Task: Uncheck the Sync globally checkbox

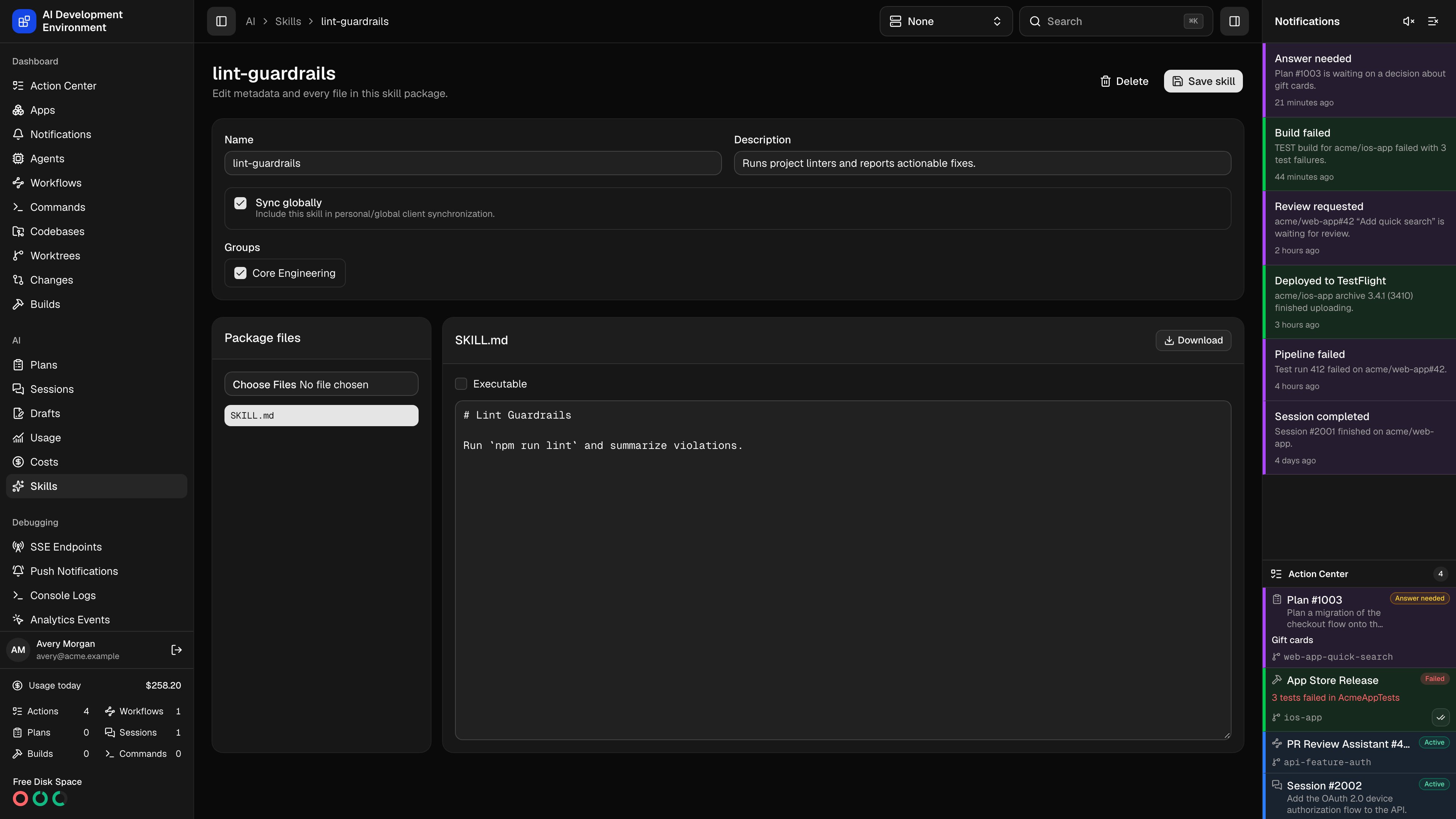Action: (240, 204)
